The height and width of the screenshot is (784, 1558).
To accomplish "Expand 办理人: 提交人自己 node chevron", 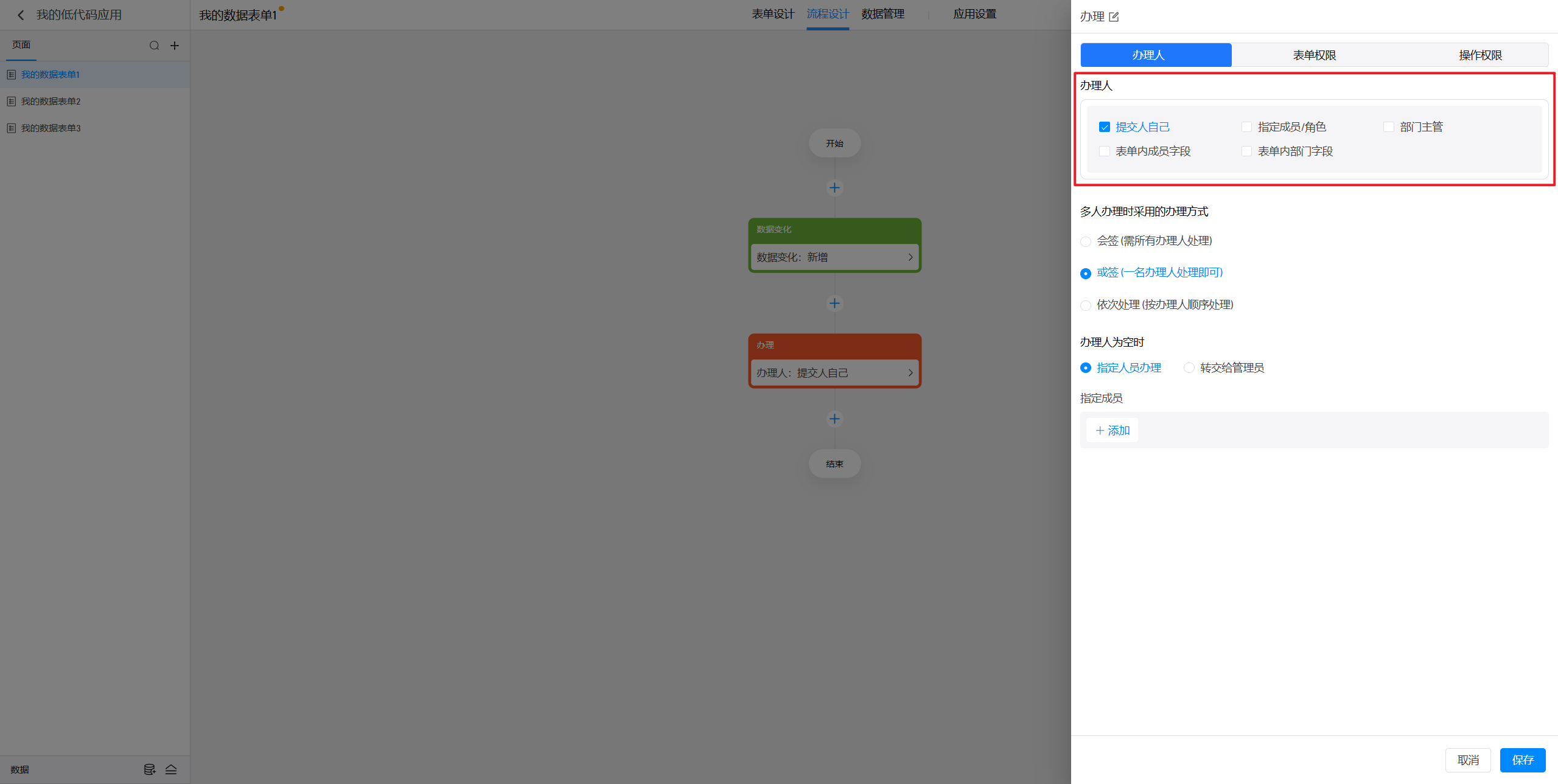I will click(x=910, y=373).
